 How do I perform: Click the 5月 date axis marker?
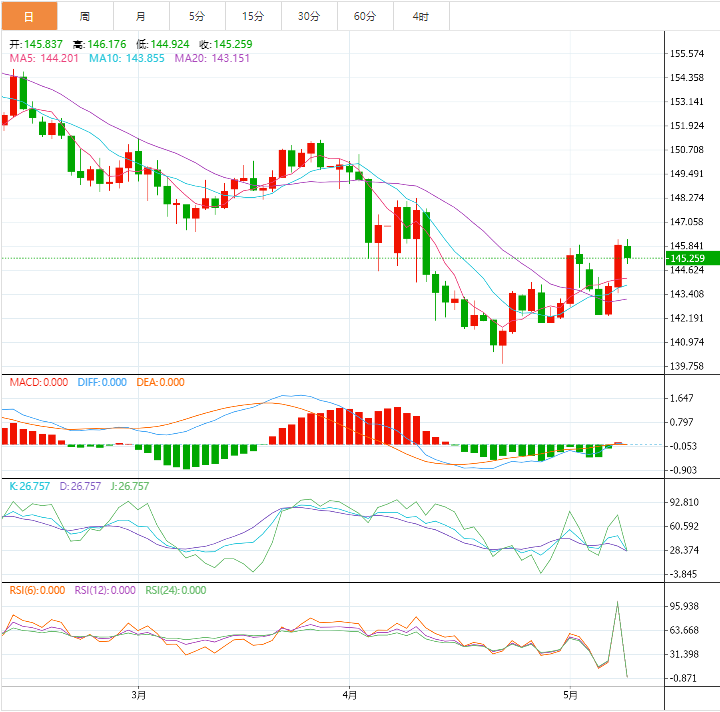click(x=570, y=695)
